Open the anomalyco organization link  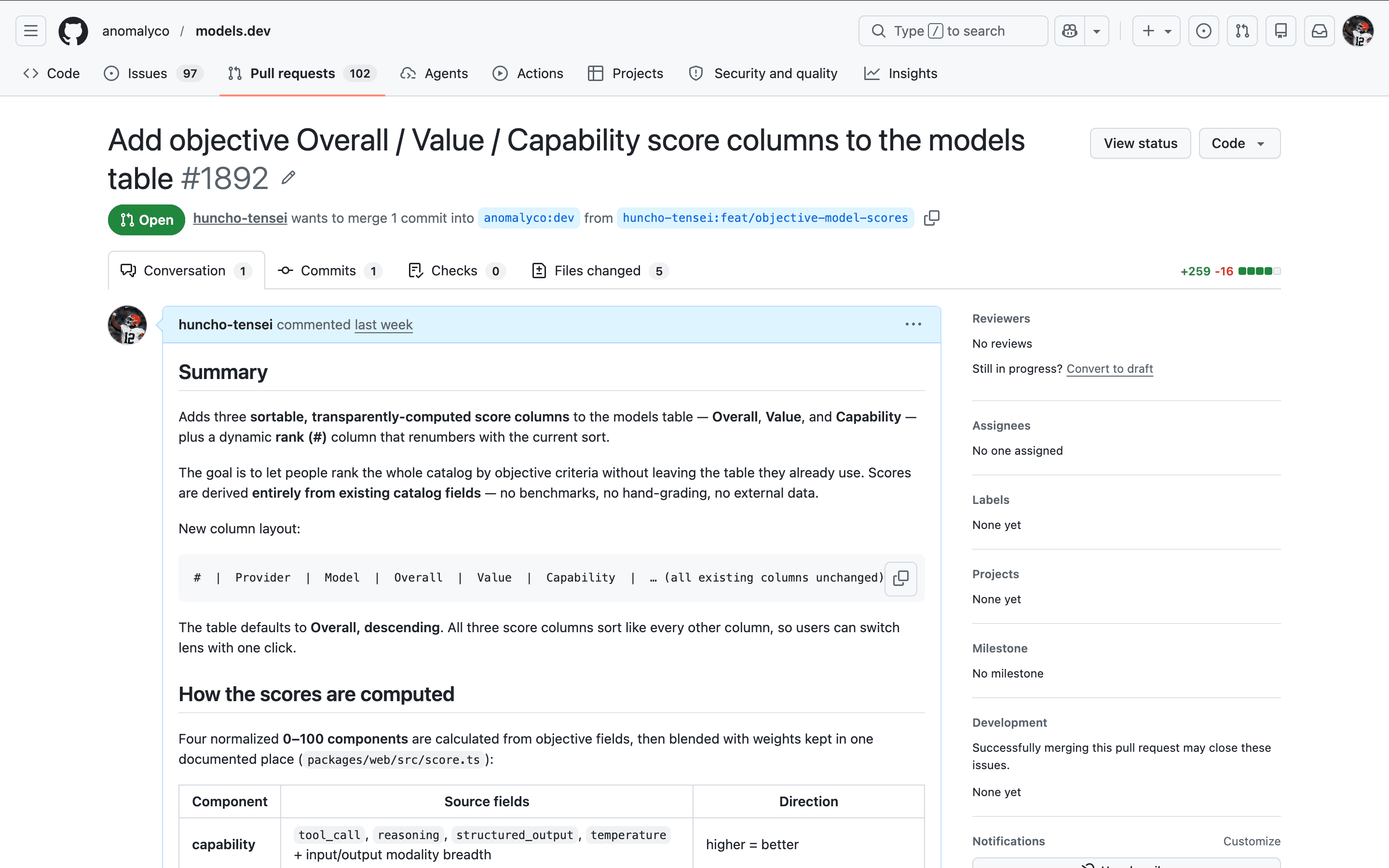(136, 31)
